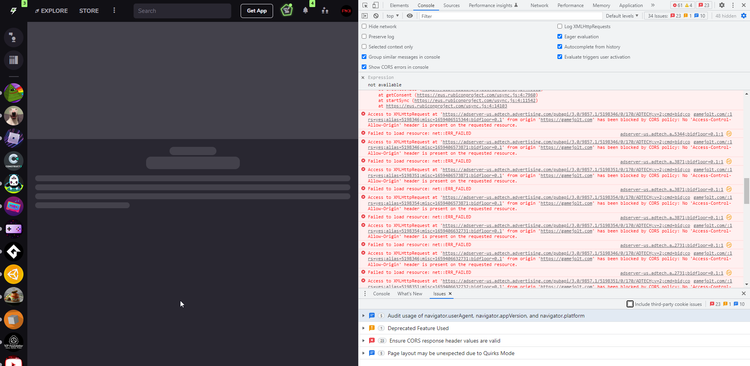Click the Get App button
The width and height of the screenshot is (750, 366).
(x=257, y=11)
